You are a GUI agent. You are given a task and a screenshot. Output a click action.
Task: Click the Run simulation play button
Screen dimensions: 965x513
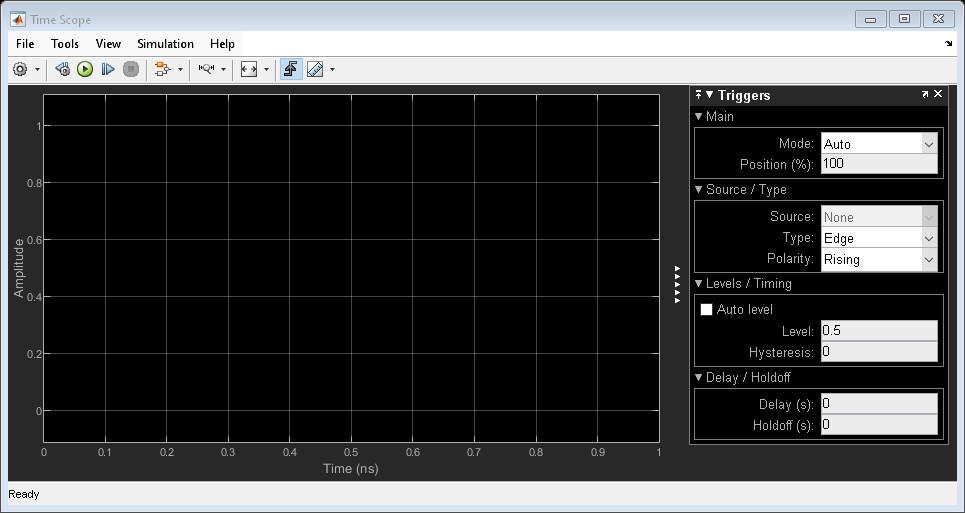(85, 69)
